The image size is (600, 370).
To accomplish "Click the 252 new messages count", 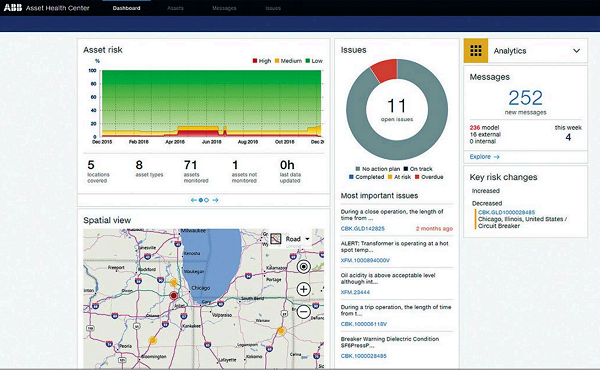I will pos(525,98).
